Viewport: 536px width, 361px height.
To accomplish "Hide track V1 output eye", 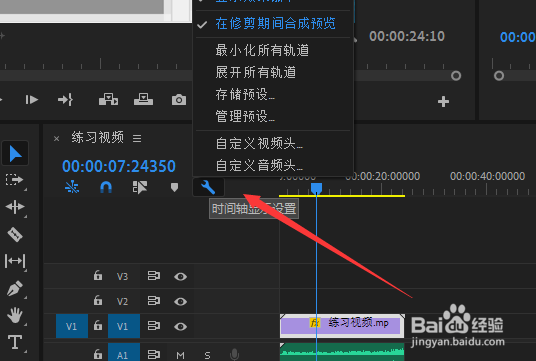I will (180, 327).
